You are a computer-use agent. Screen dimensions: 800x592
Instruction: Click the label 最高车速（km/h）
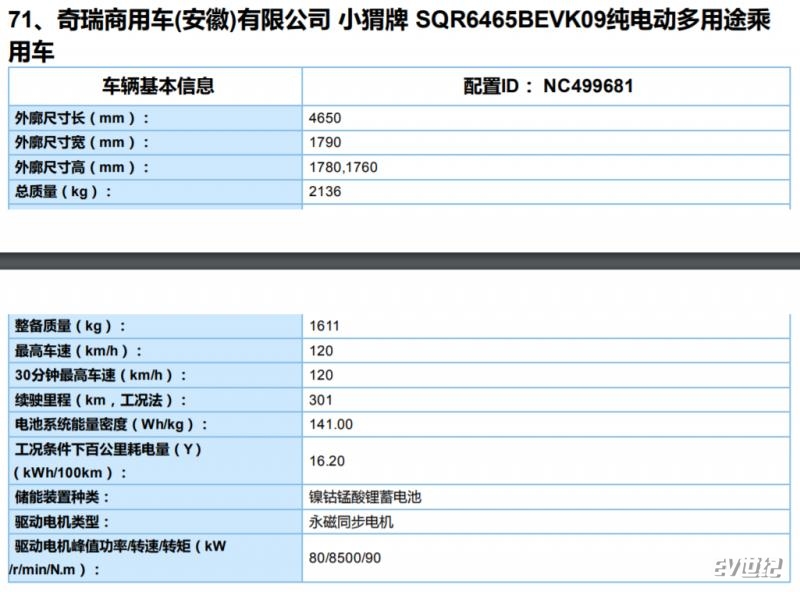point(78,351)
